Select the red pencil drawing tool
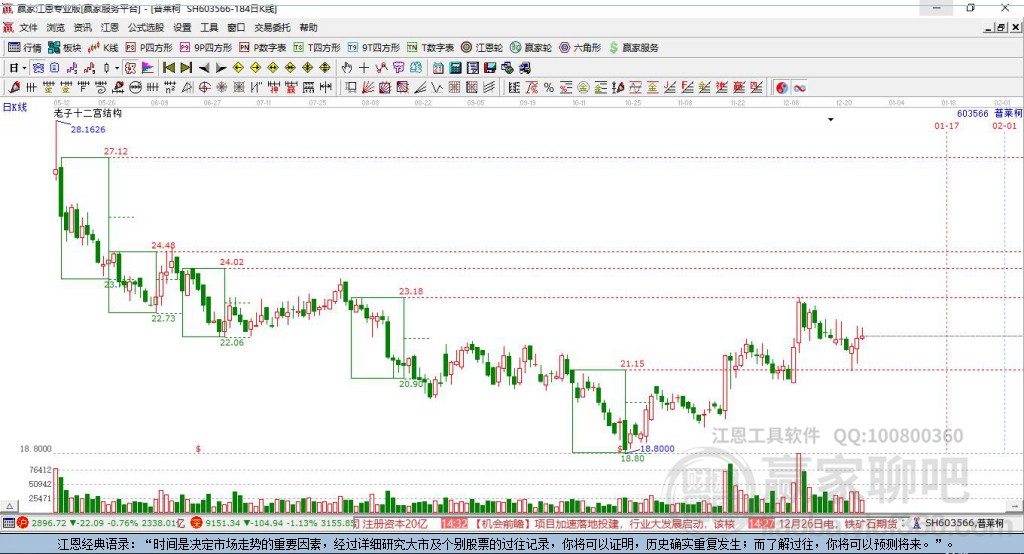 14,88
